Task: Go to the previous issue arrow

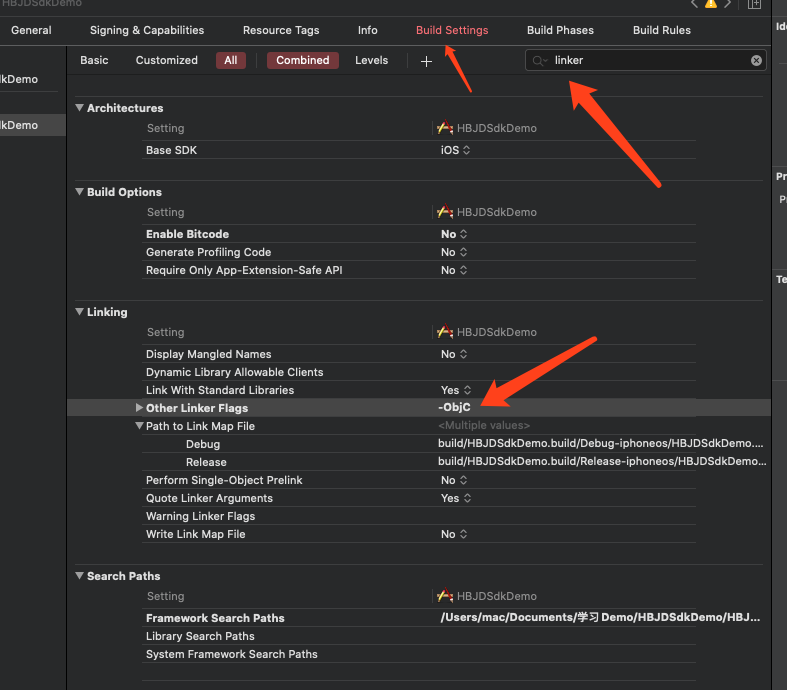Action: [694, 4]
